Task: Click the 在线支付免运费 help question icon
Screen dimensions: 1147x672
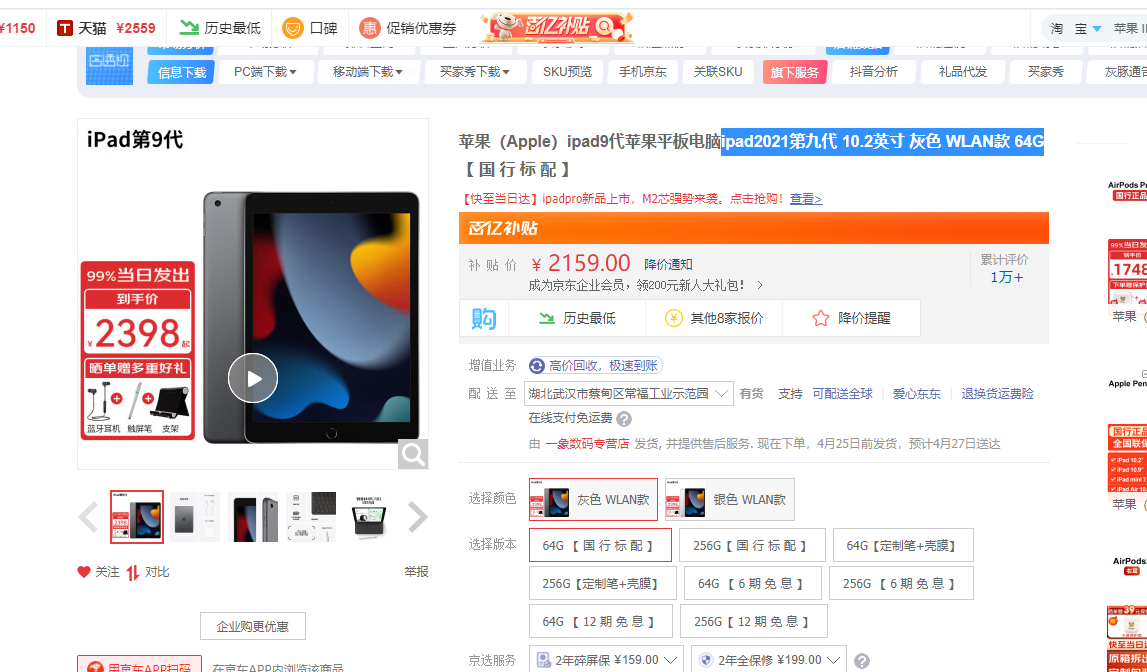Action: [x=626, y=418]
